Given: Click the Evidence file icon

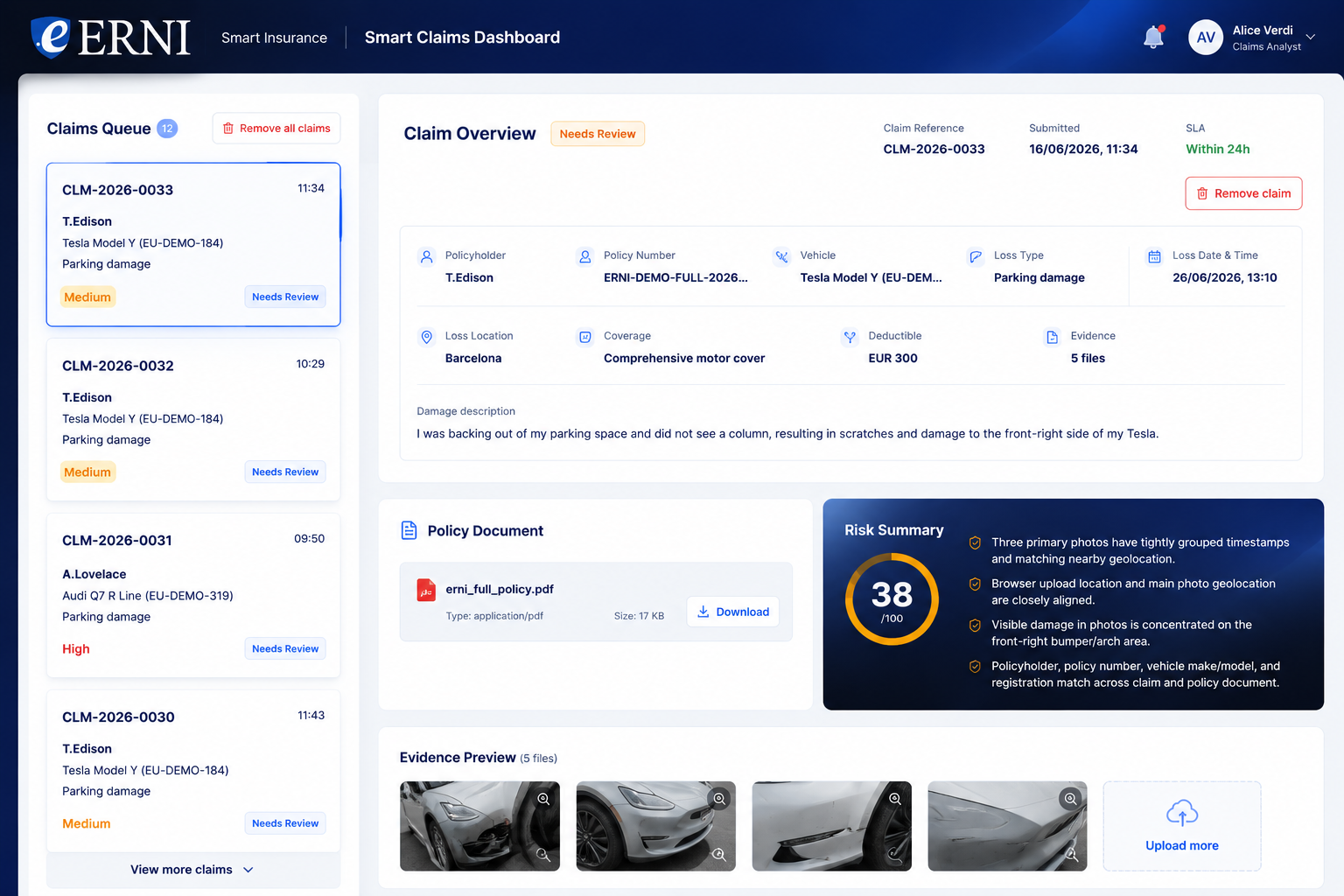Looking at the screenshot, I should tap(1053, 337).
